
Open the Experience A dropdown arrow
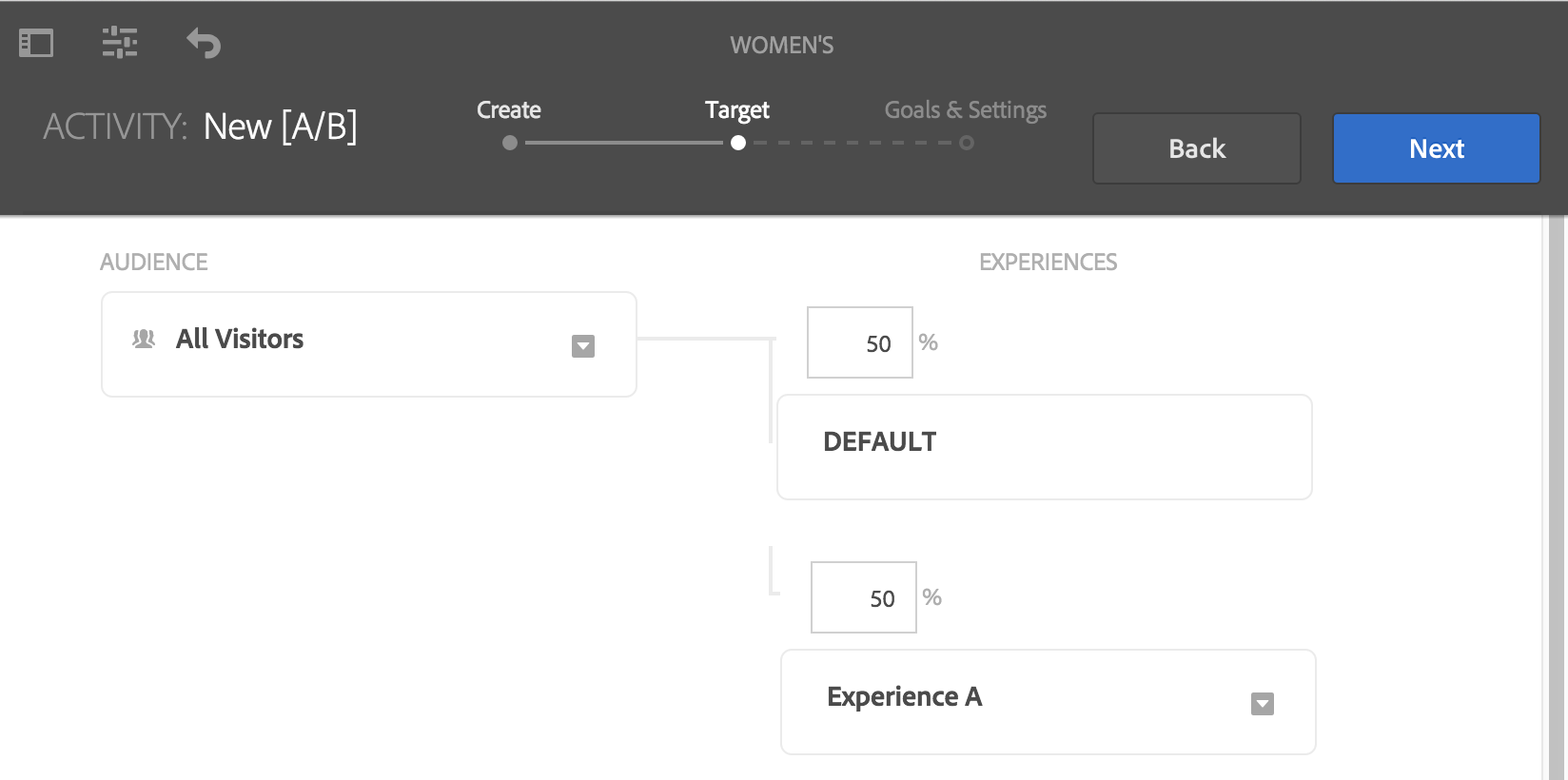pyautogui.click(x=1263, y=704)
